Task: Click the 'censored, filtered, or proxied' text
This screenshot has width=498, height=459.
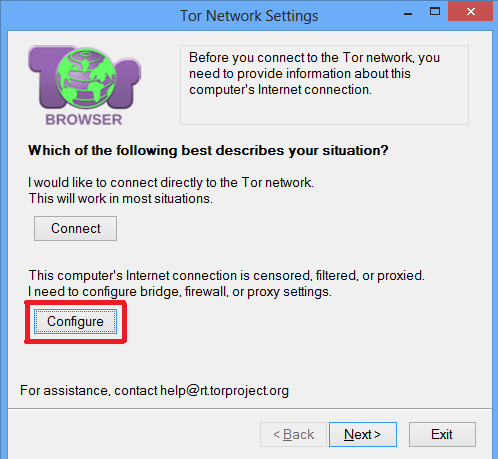Action: 339,275
